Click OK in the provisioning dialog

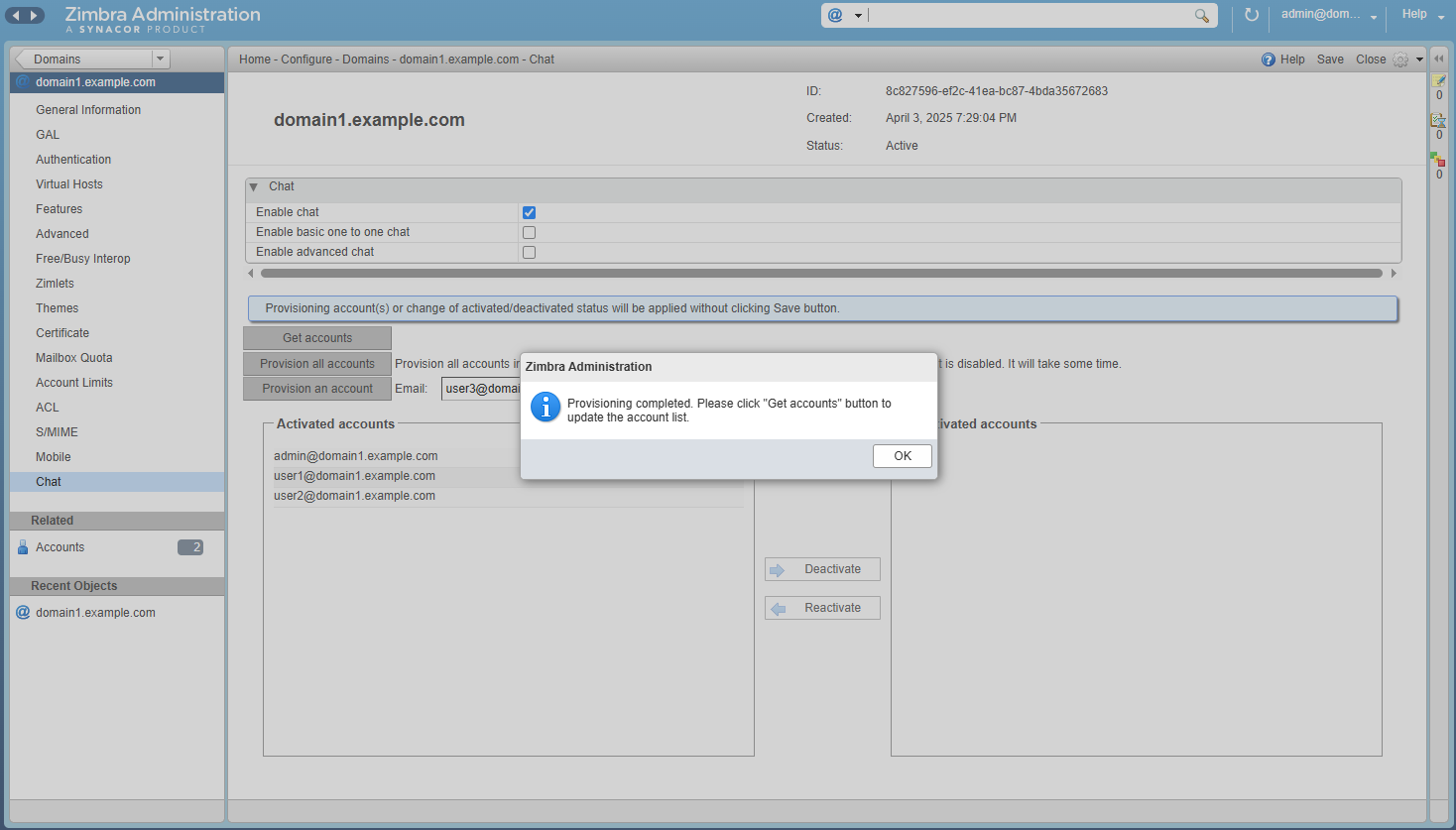coord(903,456)
